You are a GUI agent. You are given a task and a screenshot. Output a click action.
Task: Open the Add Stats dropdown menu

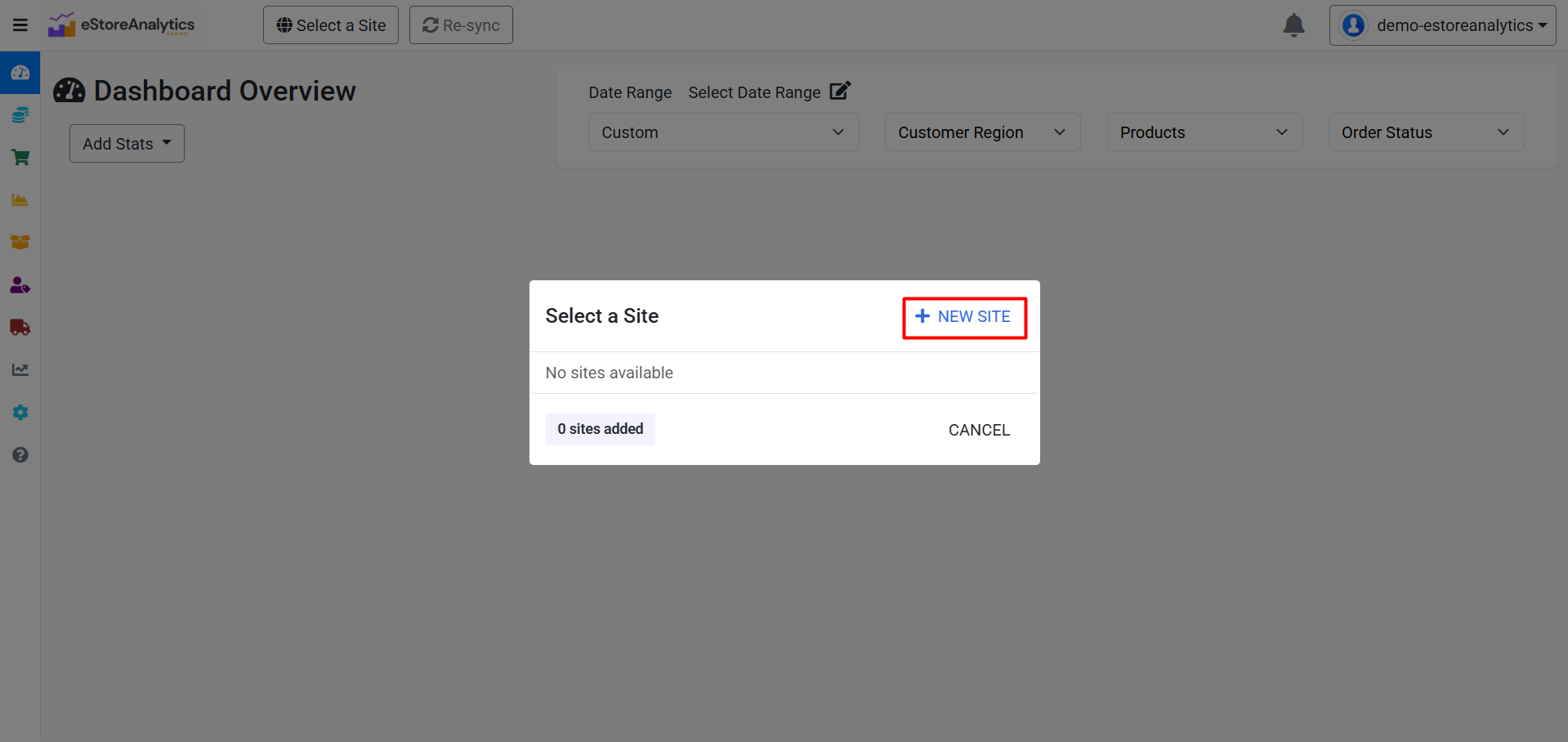(127, 144)
